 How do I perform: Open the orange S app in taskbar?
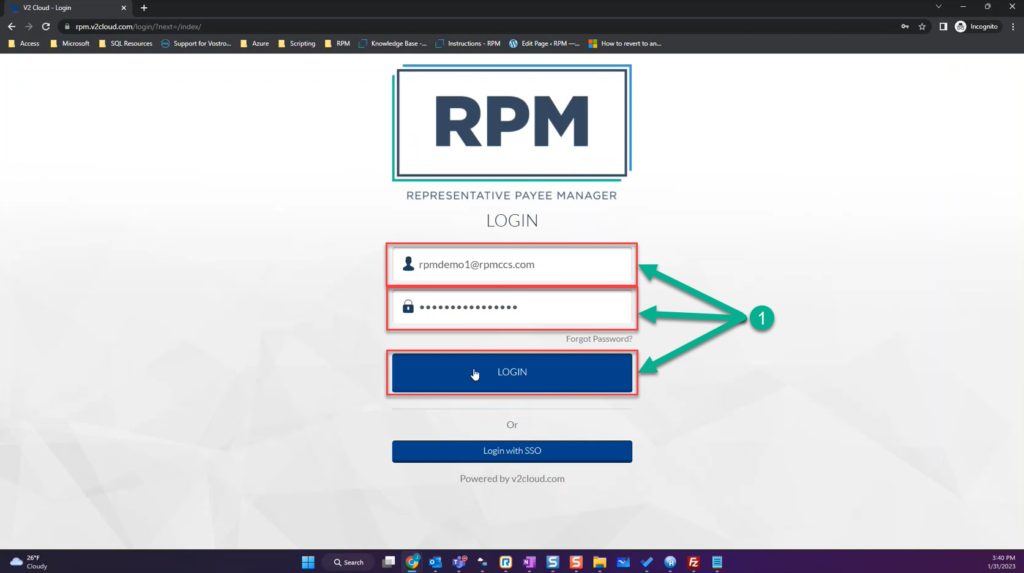coord(576,562)
